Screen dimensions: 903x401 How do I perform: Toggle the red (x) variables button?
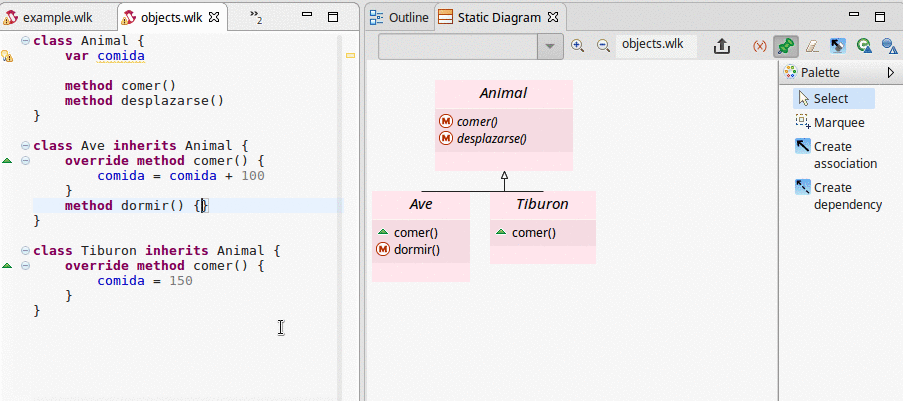[760, 46]
